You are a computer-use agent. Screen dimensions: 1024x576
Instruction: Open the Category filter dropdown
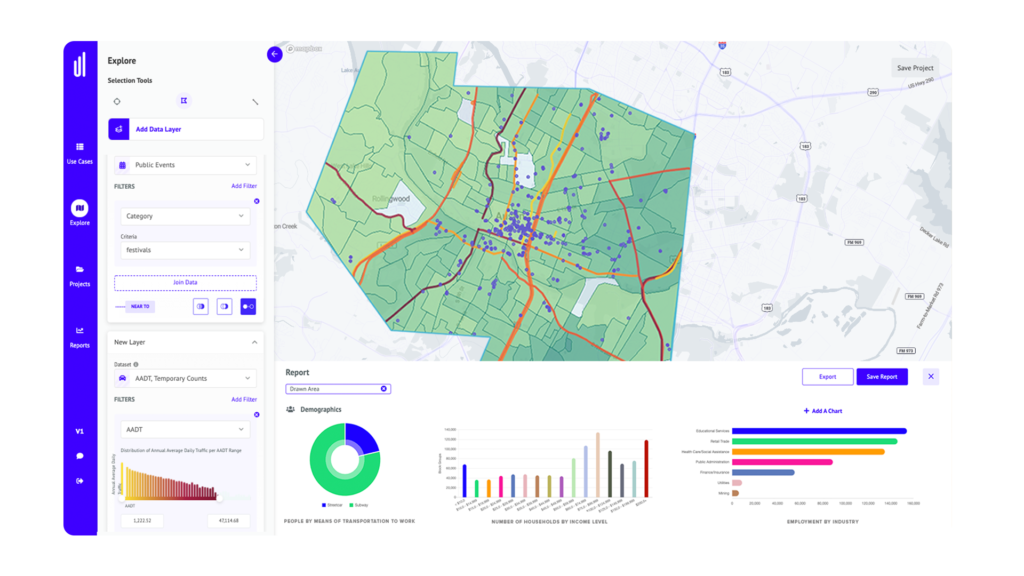[184, 215]
